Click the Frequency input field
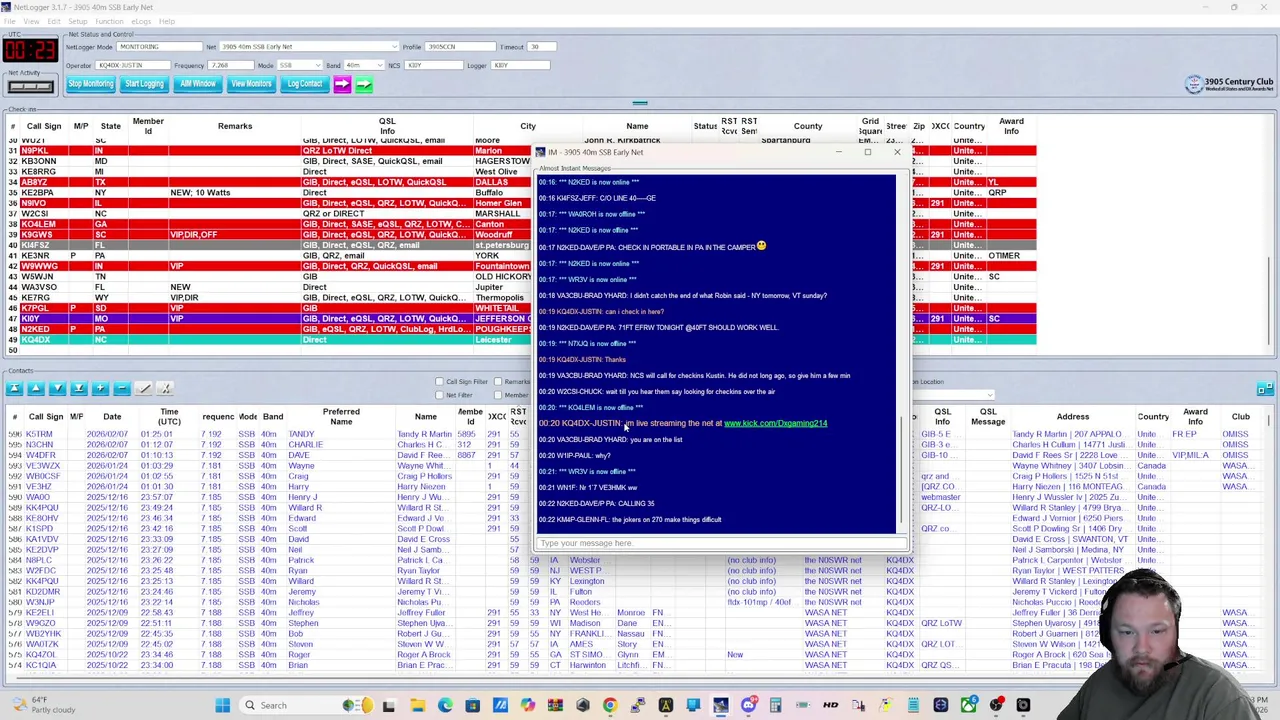The image size is (1280, 720). (232, 65)
